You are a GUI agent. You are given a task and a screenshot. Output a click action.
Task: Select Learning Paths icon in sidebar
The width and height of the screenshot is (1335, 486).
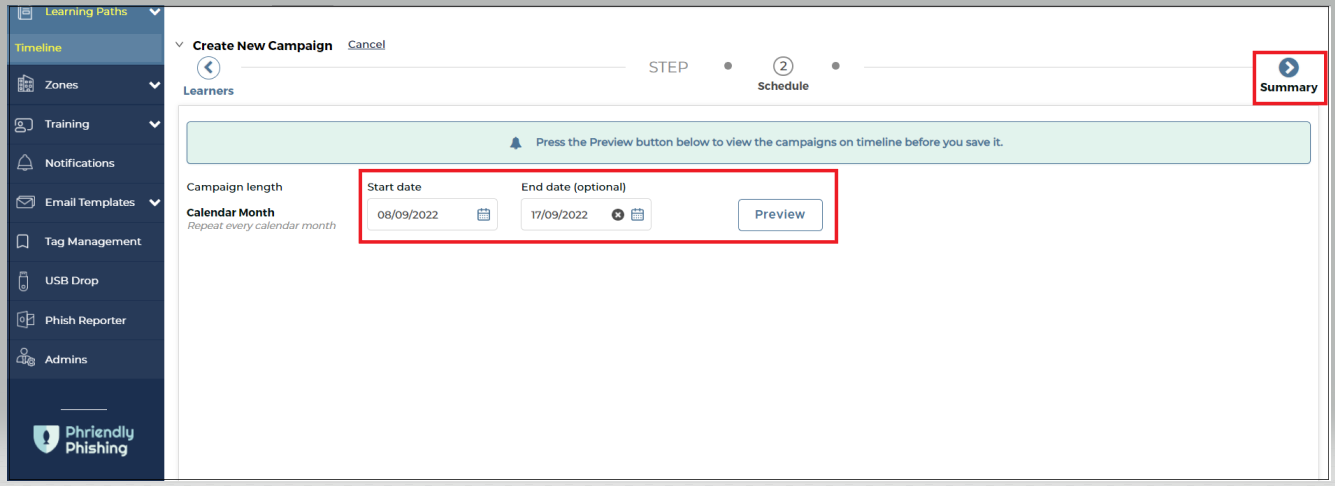[x=26, y=12]
